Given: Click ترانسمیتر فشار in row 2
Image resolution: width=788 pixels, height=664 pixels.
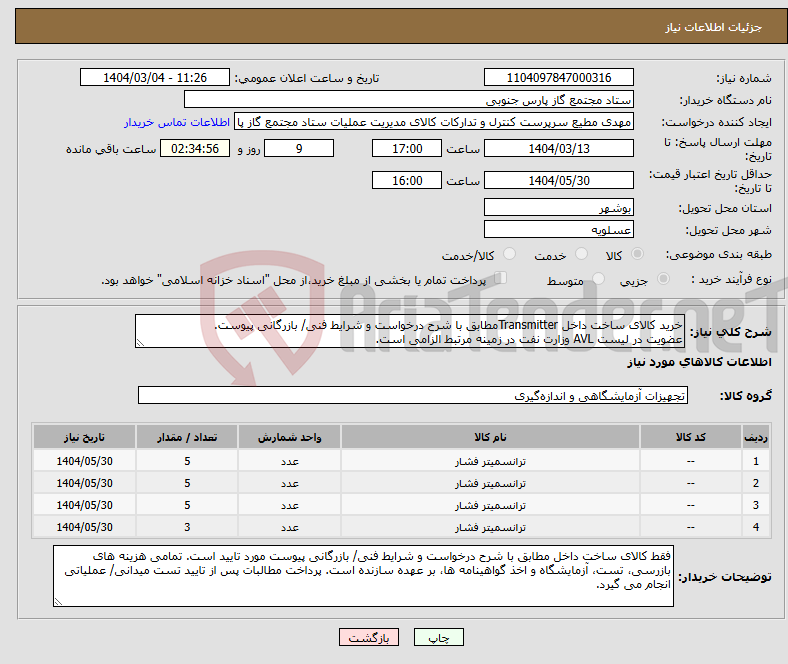Looking at the screenshot, I should point(490,483).
